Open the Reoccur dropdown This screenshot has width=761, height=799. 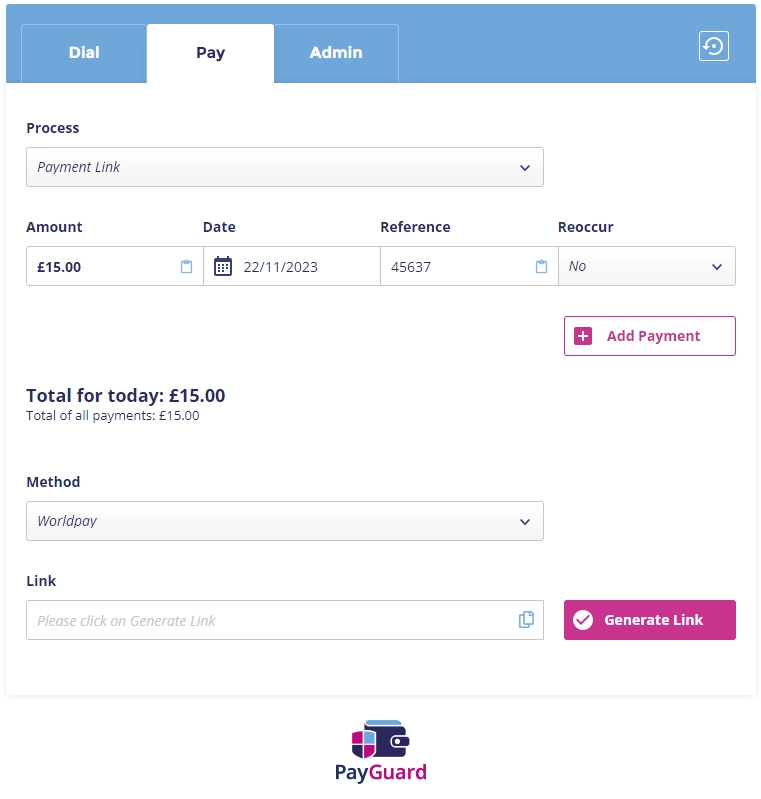coord(646,267)
